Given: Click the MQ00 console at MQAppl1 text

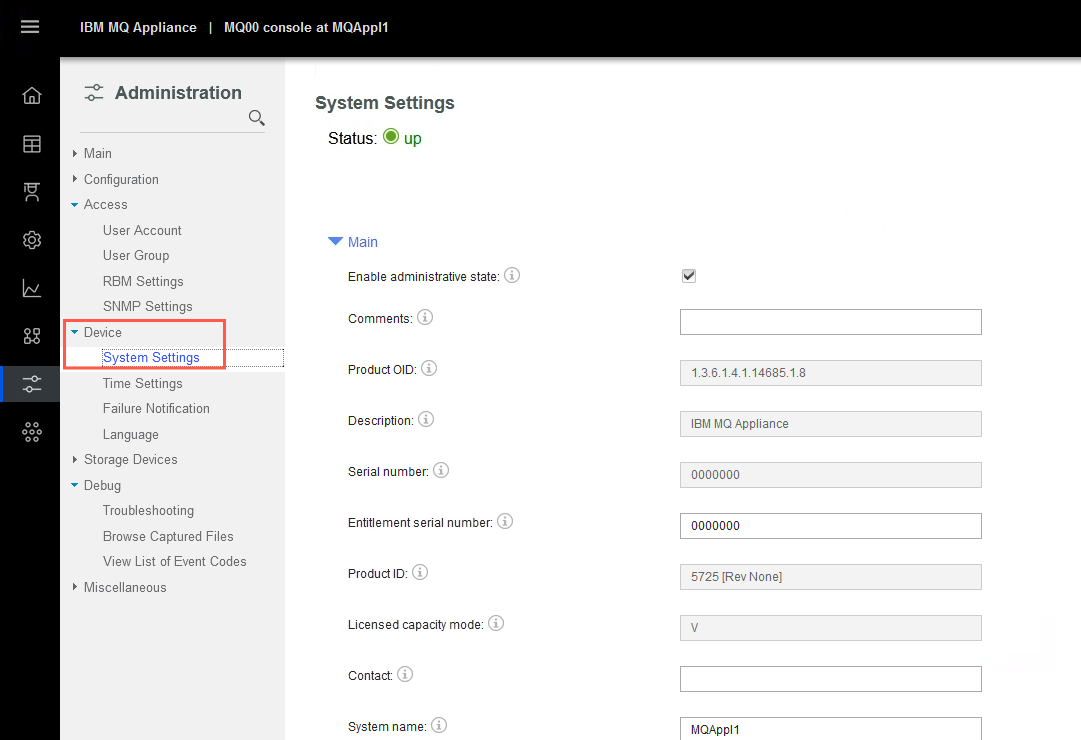Looking at the screenshot, I should point(306,28).
